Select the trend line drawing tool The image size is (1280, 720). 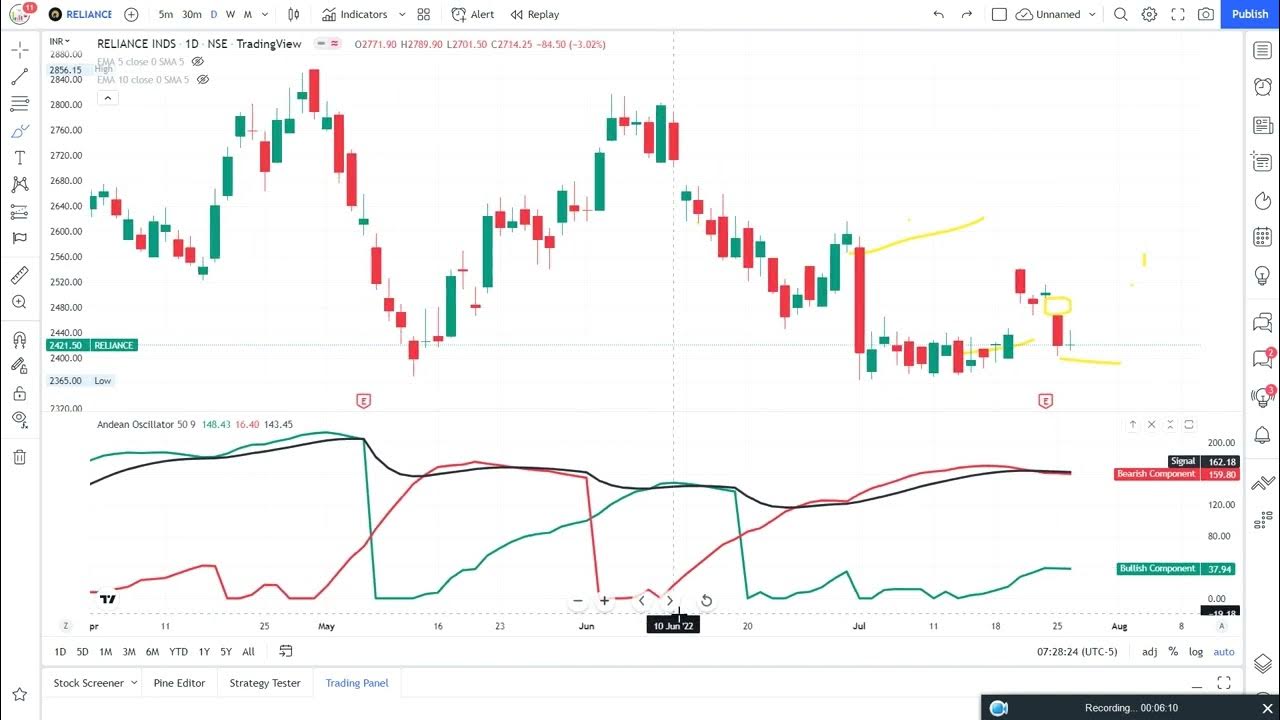(x=20, y=77)
